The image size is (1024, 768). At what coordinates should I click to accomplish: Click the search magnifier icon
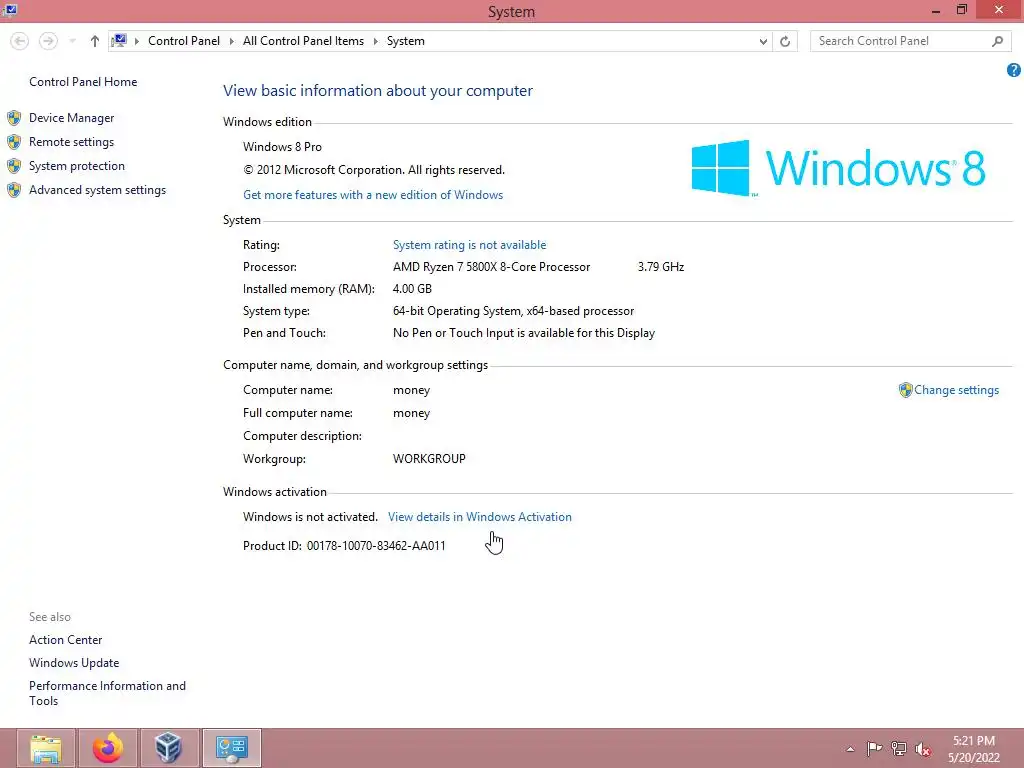(x=997, y=41)
